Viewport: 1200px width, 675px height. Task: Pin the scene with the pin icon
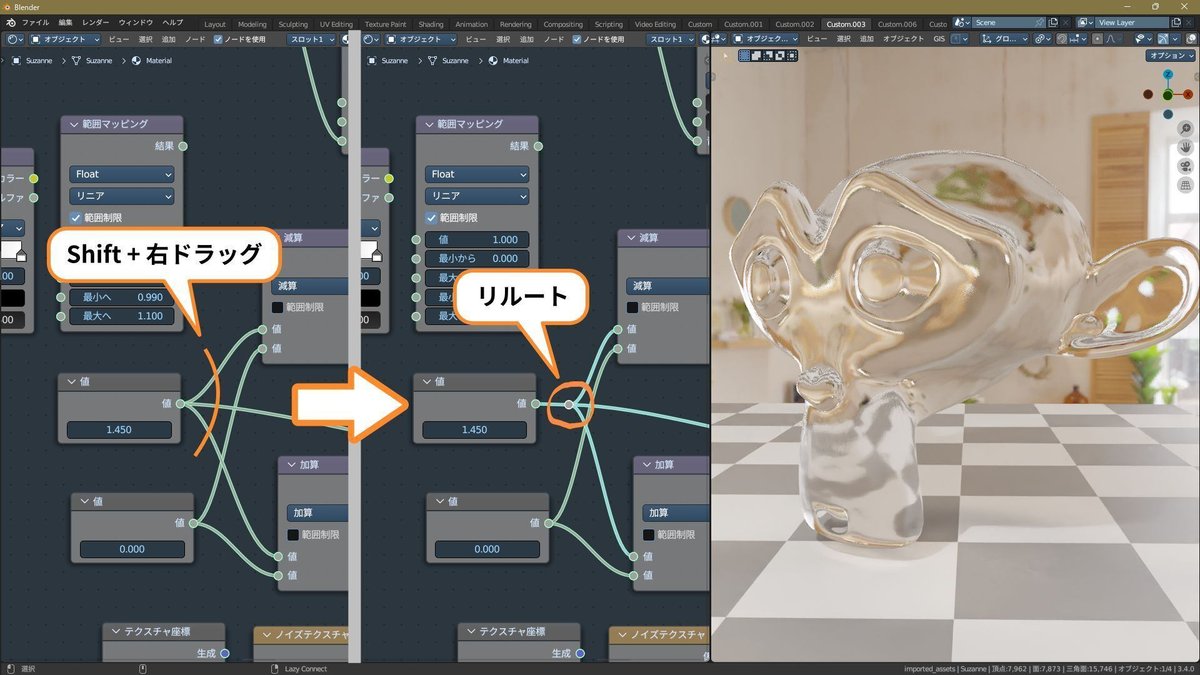(x=1039, y=22)
